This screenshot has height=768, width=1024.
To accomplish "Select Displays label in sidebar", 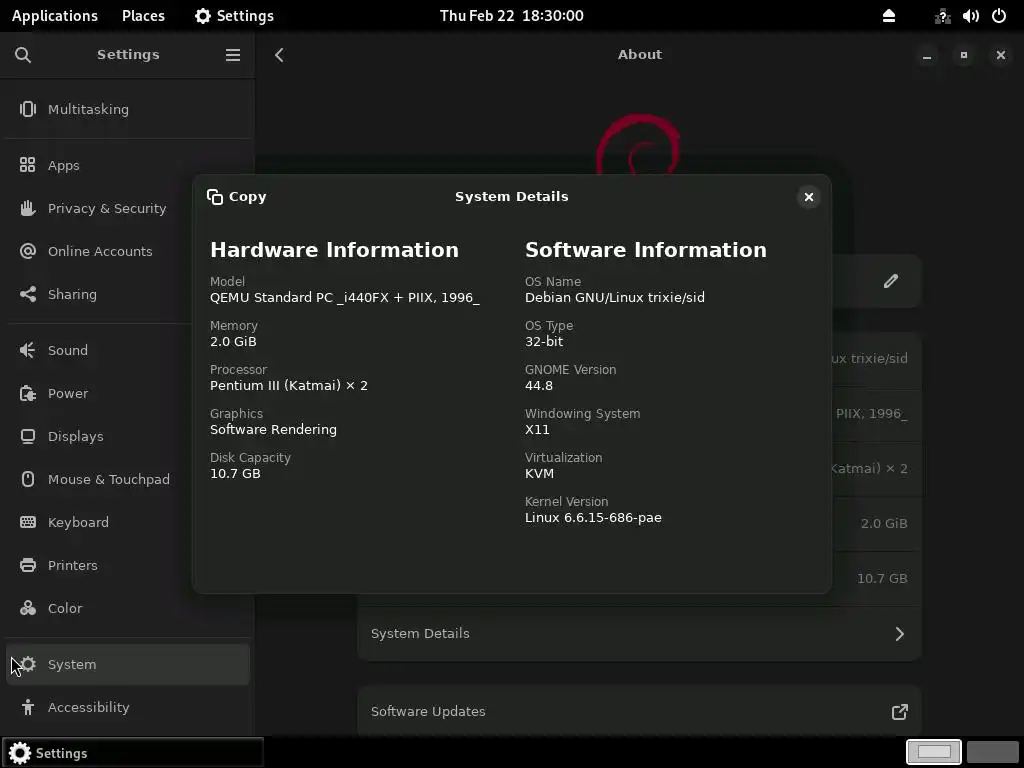I will coord(76,437).
